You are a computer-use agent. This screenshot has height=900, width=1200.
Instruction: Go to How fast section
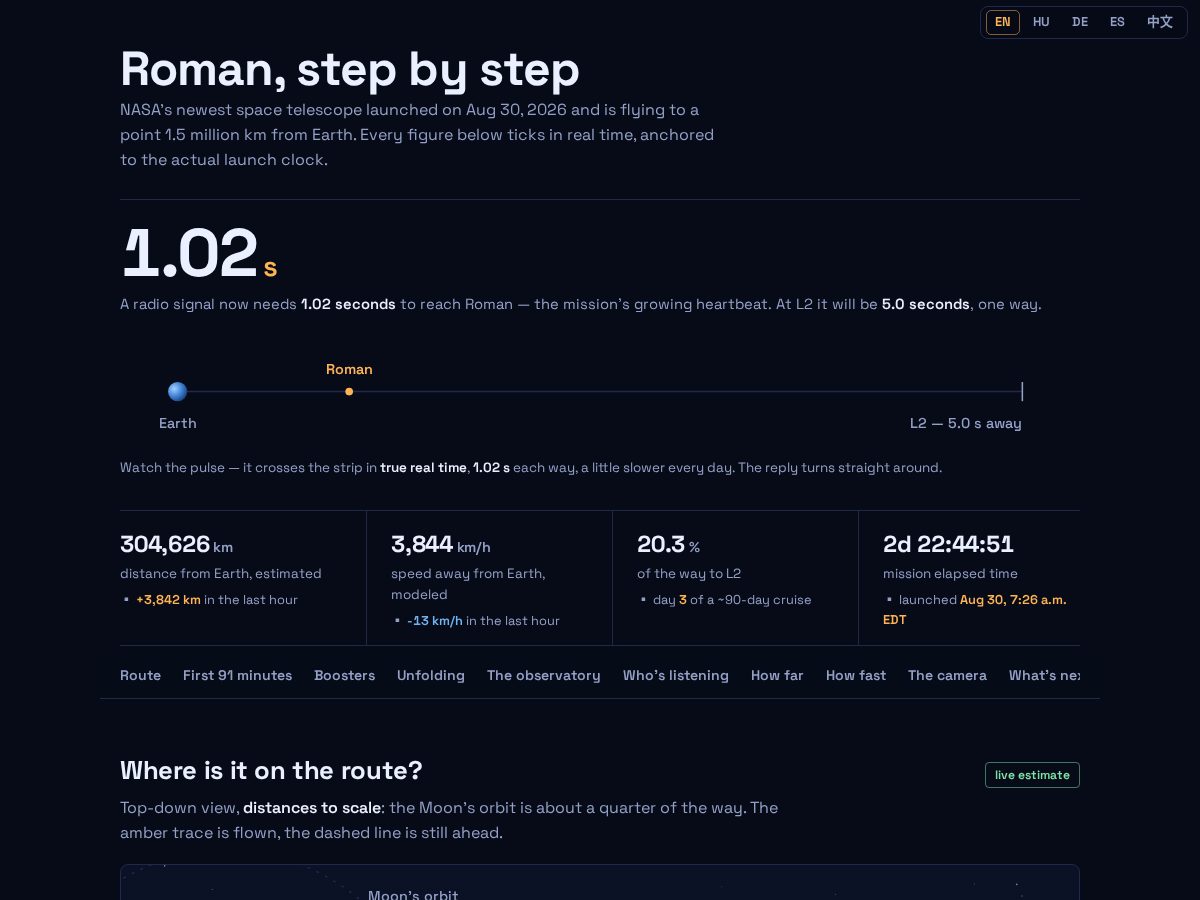point(856,675)
